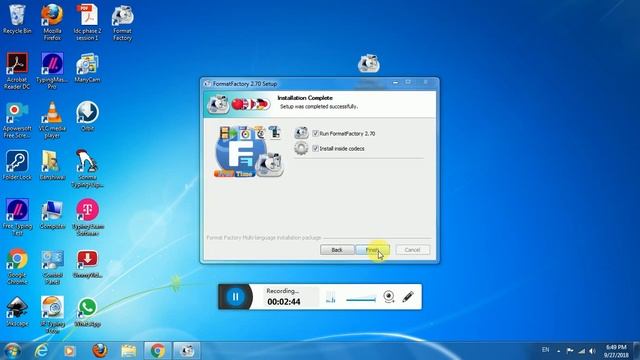
Task: Open the Recycle Bin desktop icon
Action: pyautogui.click(x=17, y=20)
